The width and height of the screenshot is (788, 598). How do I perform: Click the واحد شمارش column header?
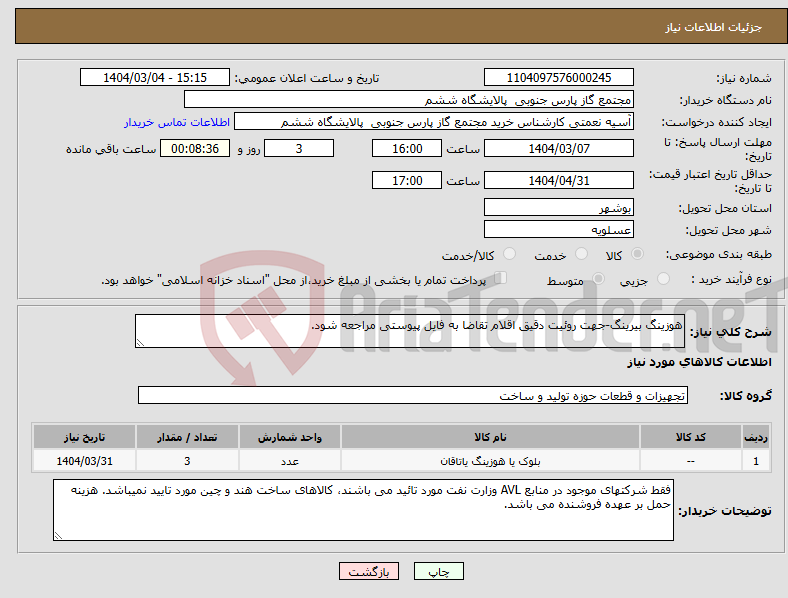pyautogui.click(x=289, y=437)
